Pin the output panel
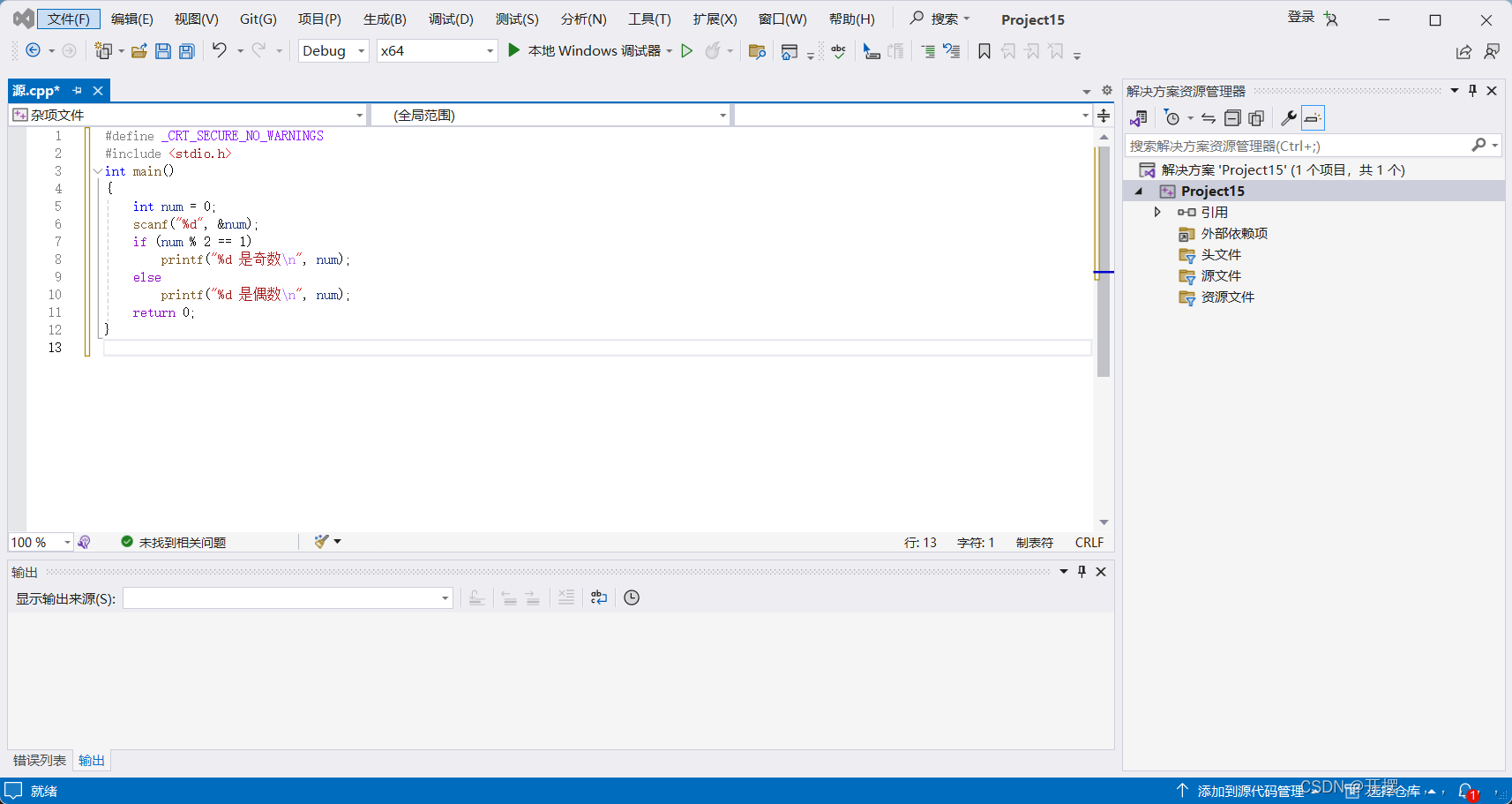Viewport: 1512px width, 804px height. [1082, 572]
